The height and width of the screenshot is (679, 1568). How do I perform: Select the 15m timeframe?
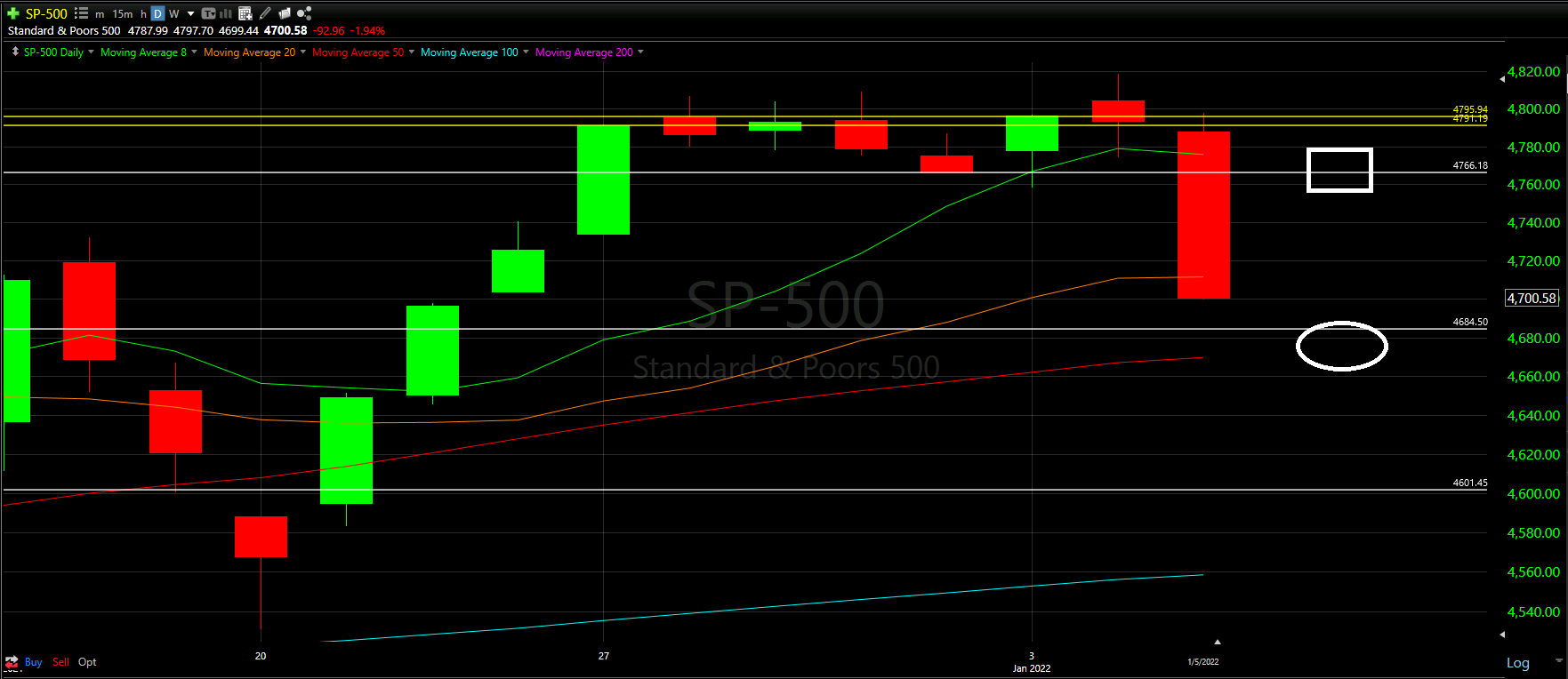pos(123,14)
